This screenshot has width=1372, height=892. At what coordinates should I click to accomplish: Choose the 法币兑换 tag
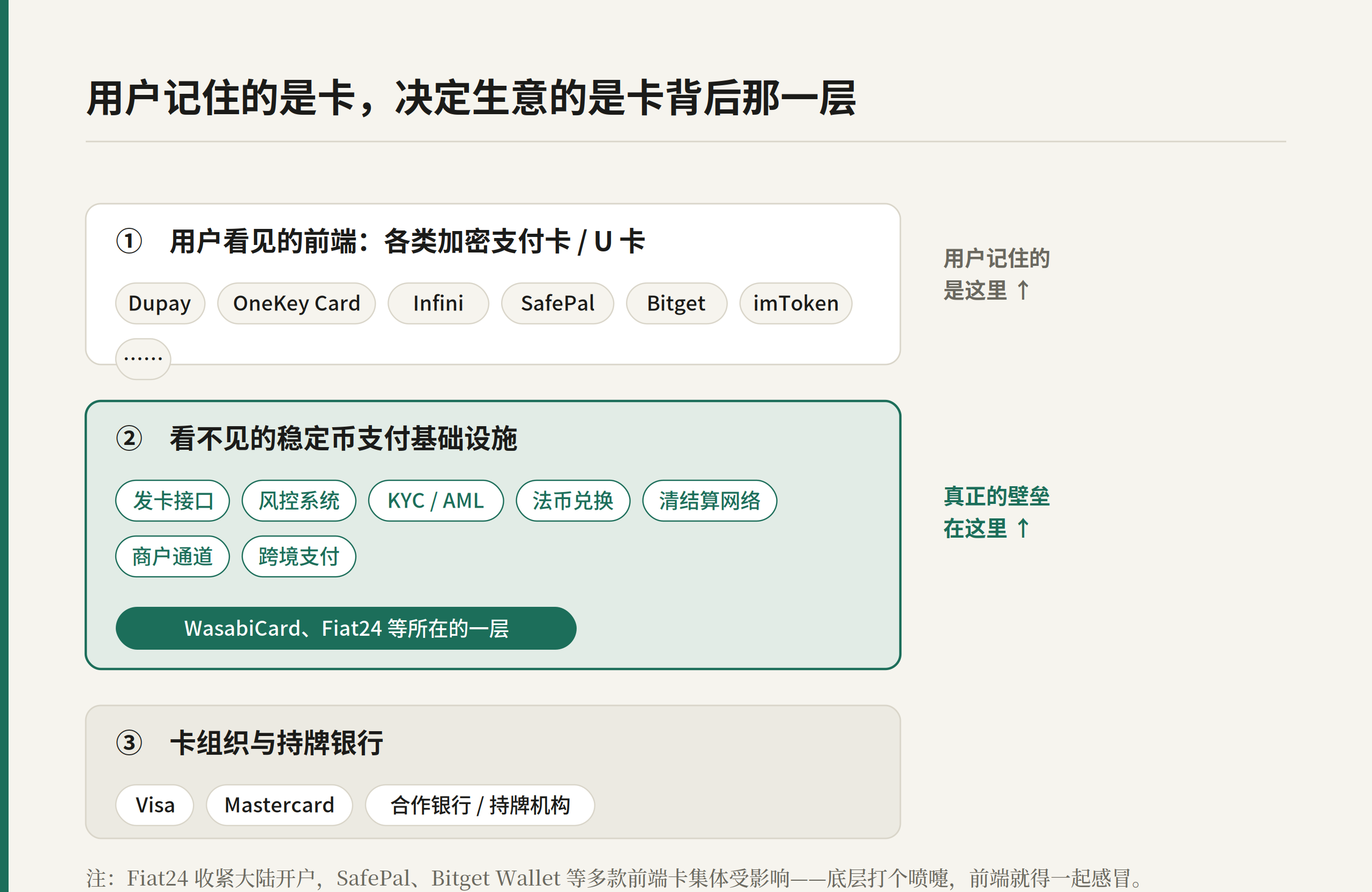coord(573,501)
